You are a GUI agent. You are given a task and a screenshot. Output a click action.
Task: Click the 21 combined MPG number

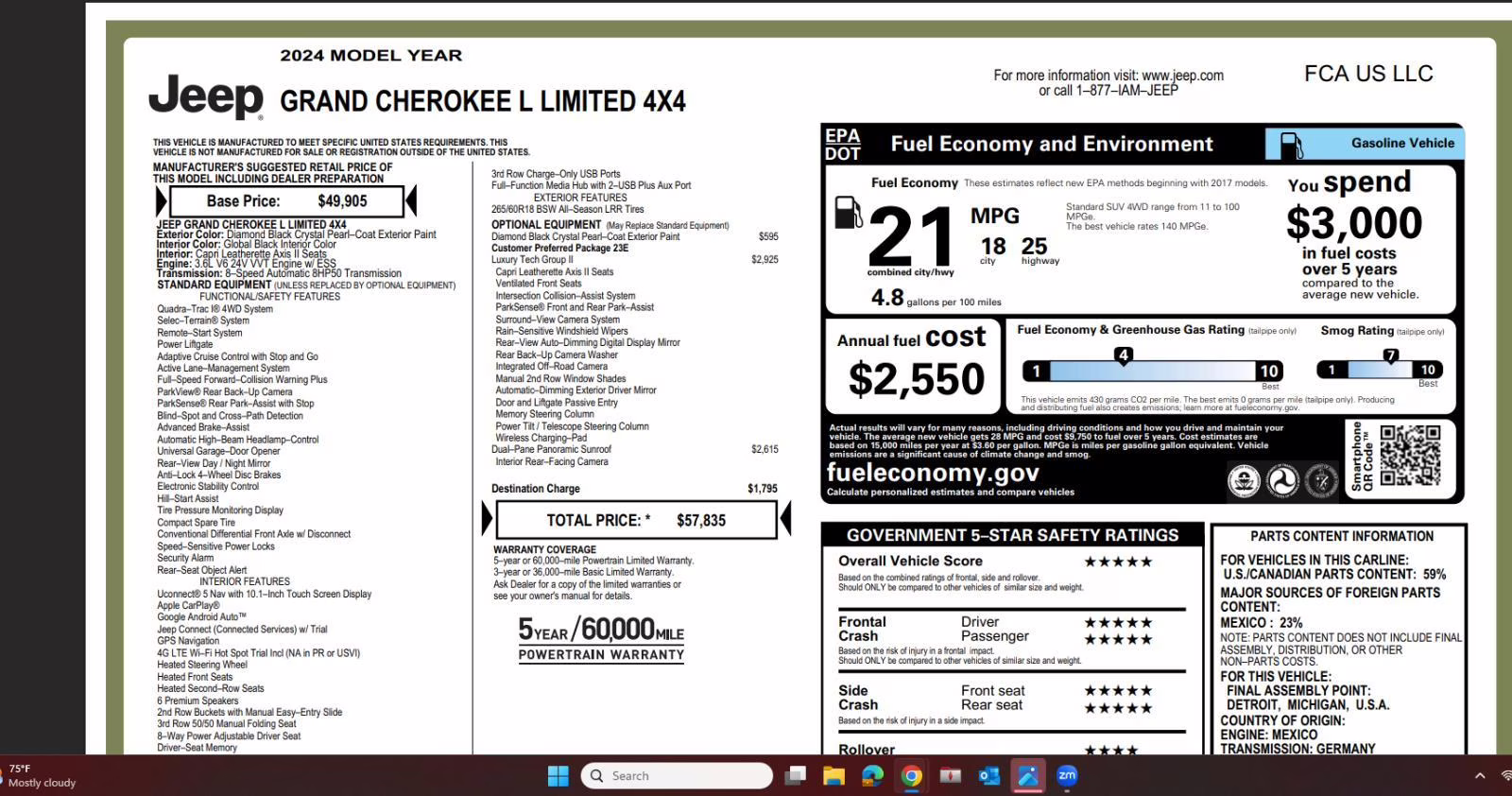(911, 237)
